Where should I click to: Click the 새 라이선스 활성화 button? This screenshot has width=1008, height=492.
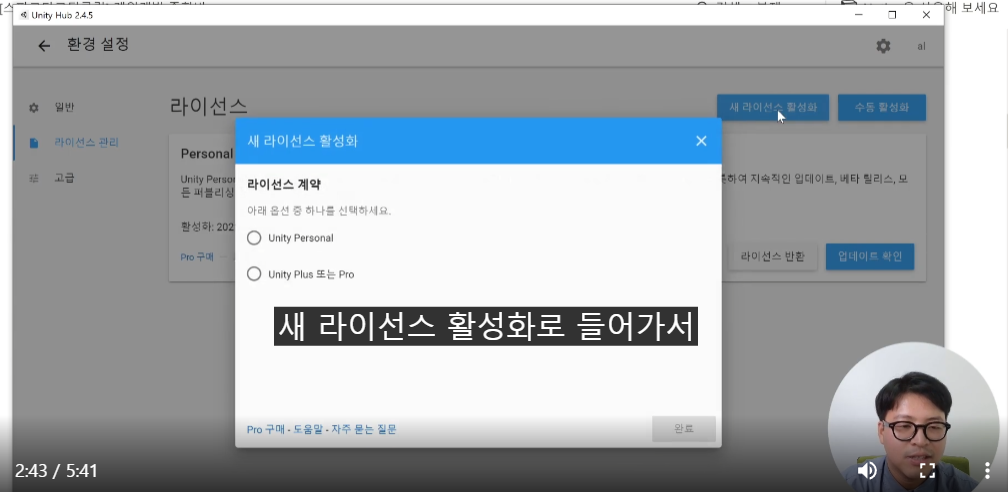[773, 107]
